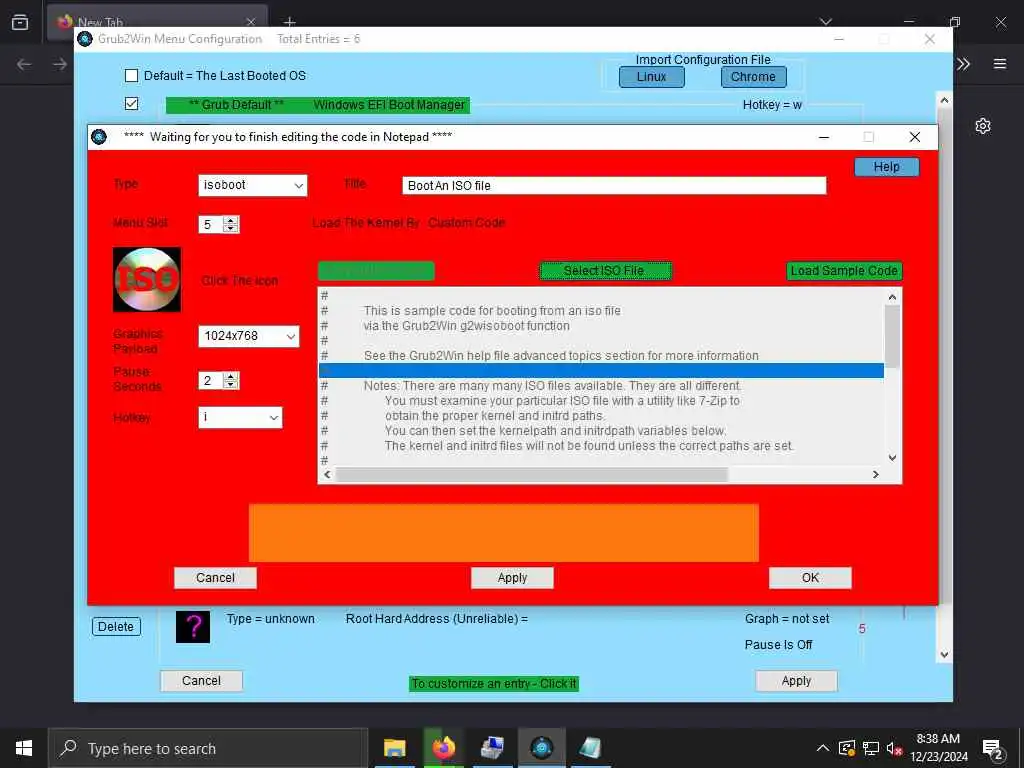Click the Linux import button
The image size is (1024, 768).
pos(651,77)
